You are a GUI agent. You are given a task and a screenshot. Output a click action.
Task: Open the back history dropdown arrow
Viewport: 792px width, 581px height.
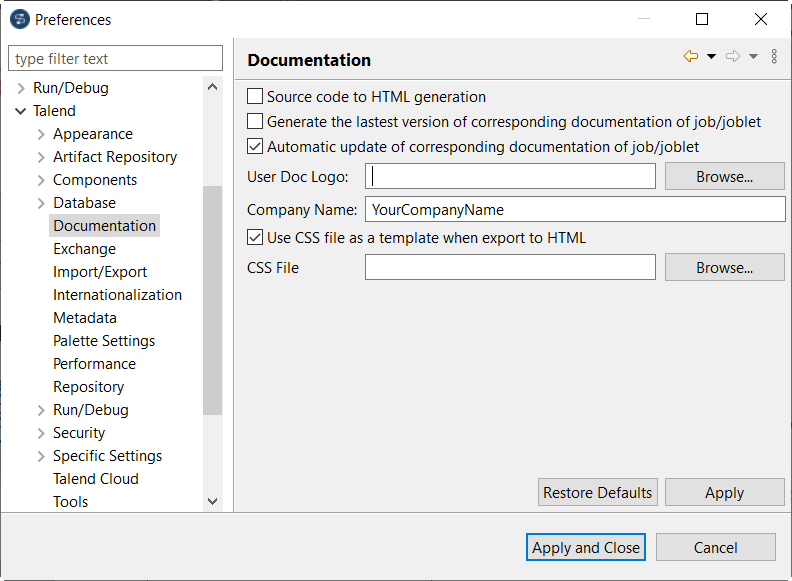pyautogui.click(x=711, y=57)
